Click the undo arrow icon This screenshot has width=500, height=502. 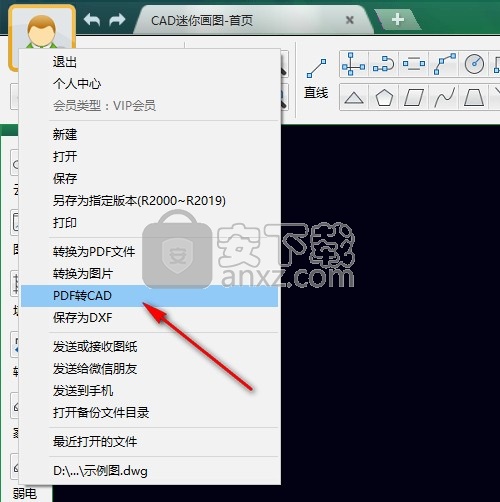coord(92,19)
